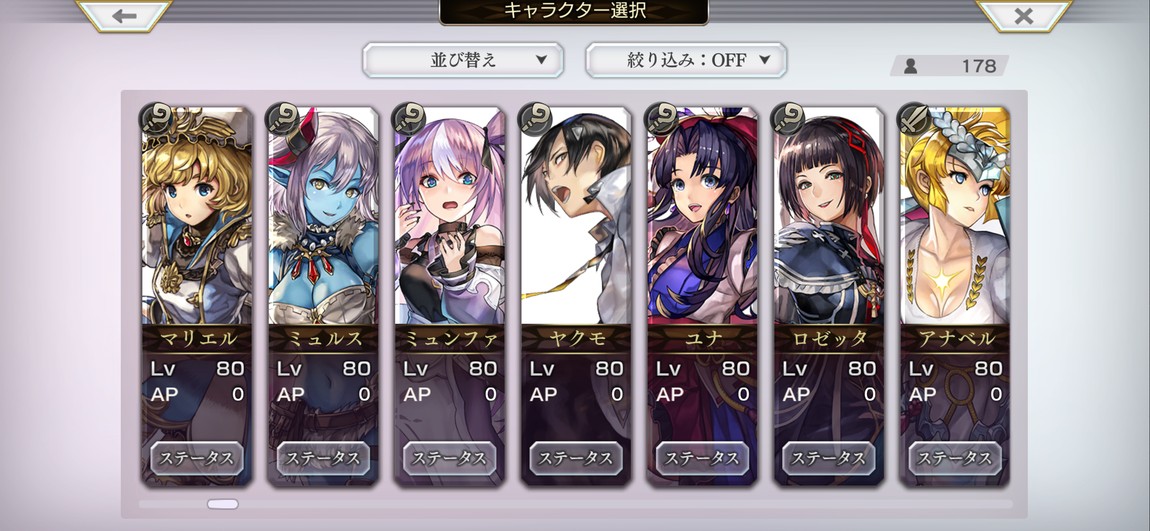Click the sword weapon icon on アナベル's card

coord(915,119)
